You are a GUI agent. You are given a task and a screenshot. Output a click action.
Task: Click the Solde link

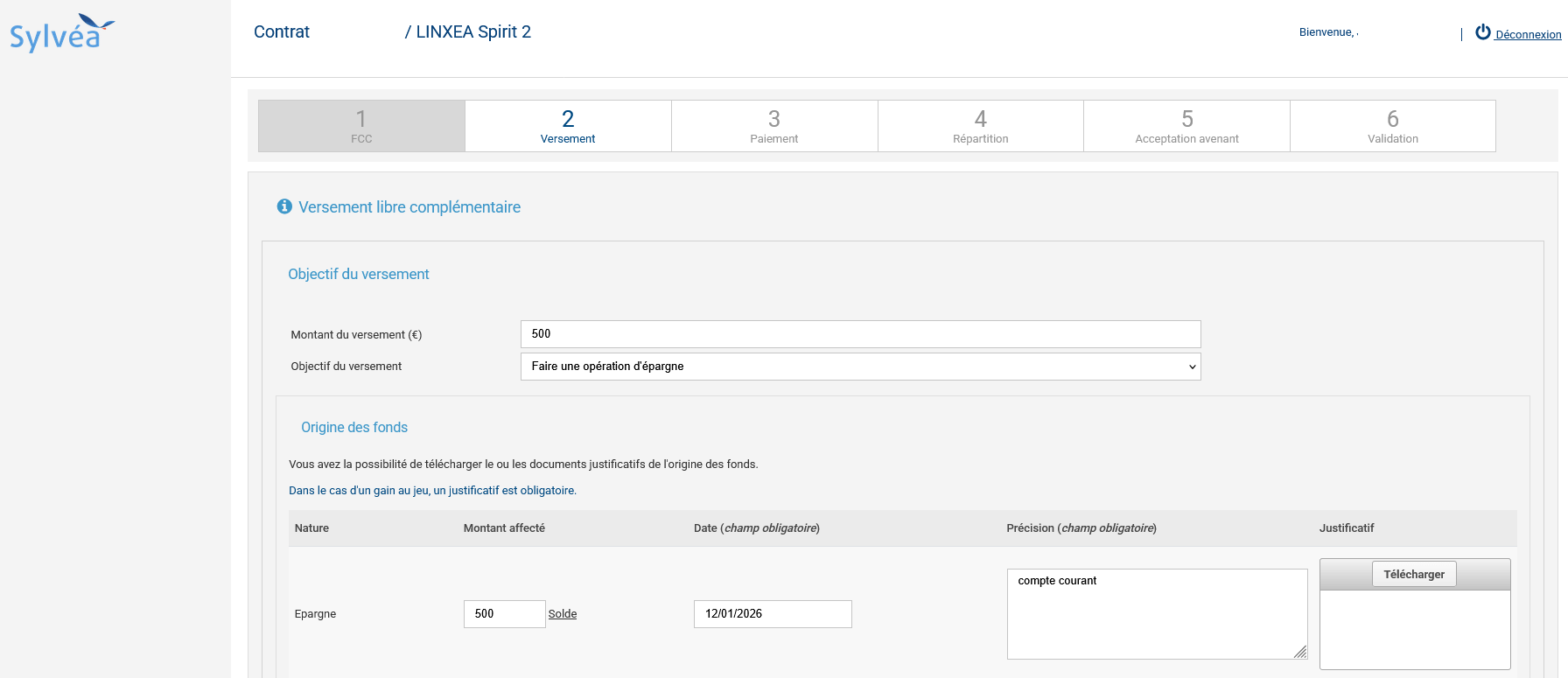563,614
